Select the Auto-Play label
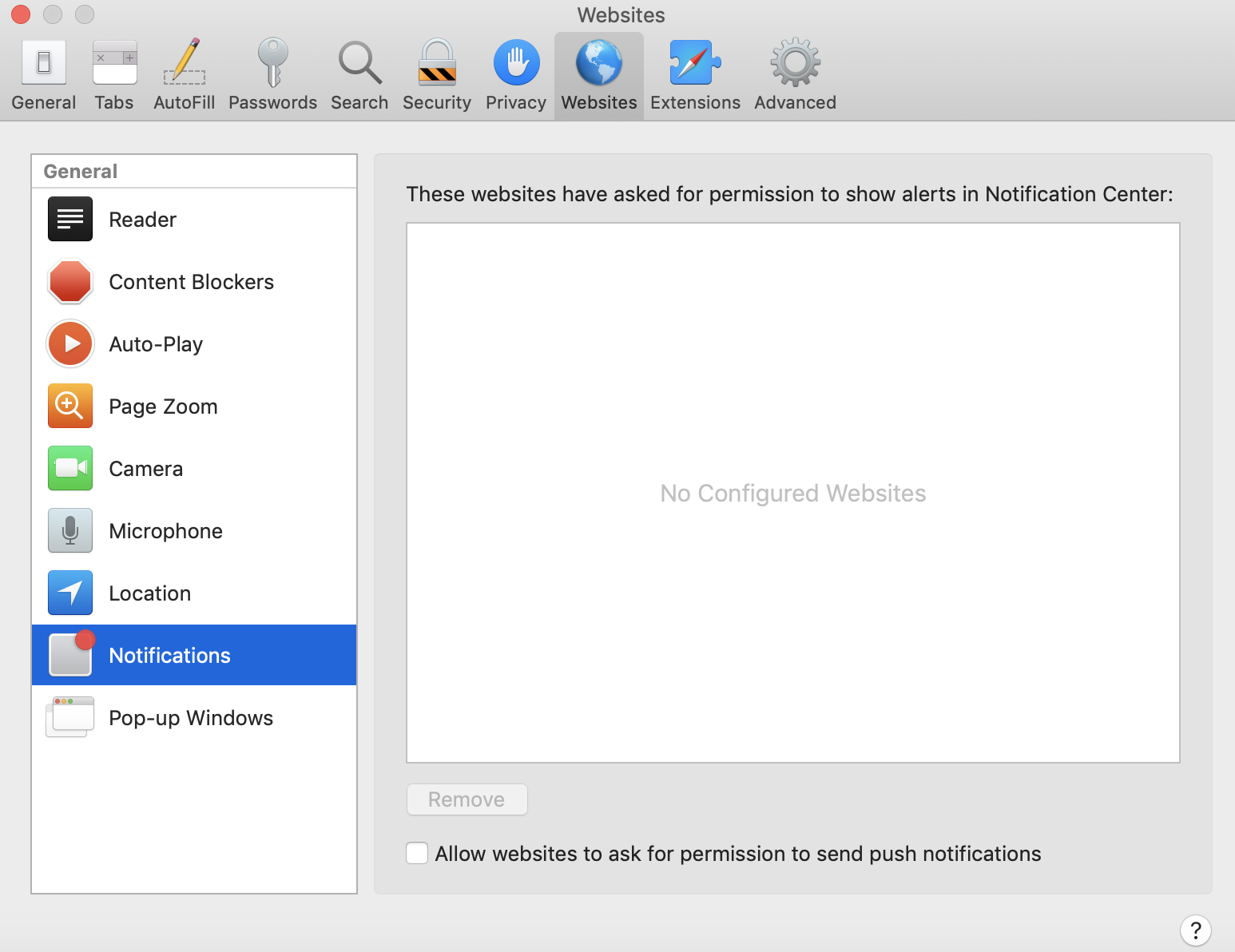Viewport: 1235px width, 952px height. click(156, 344)
